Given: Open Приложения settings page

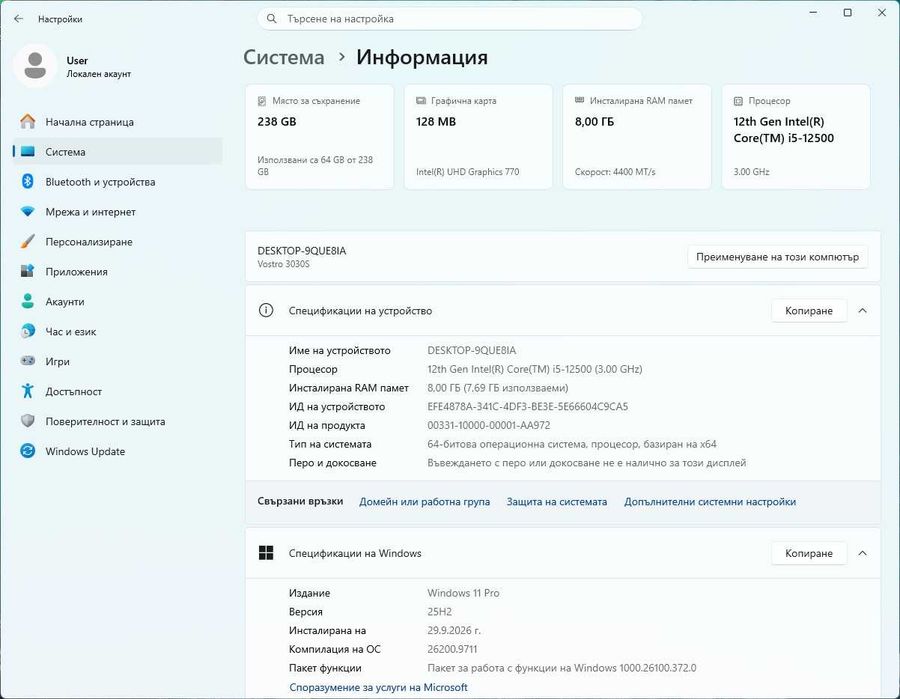Looking at the screenshot, I should 117,271.
